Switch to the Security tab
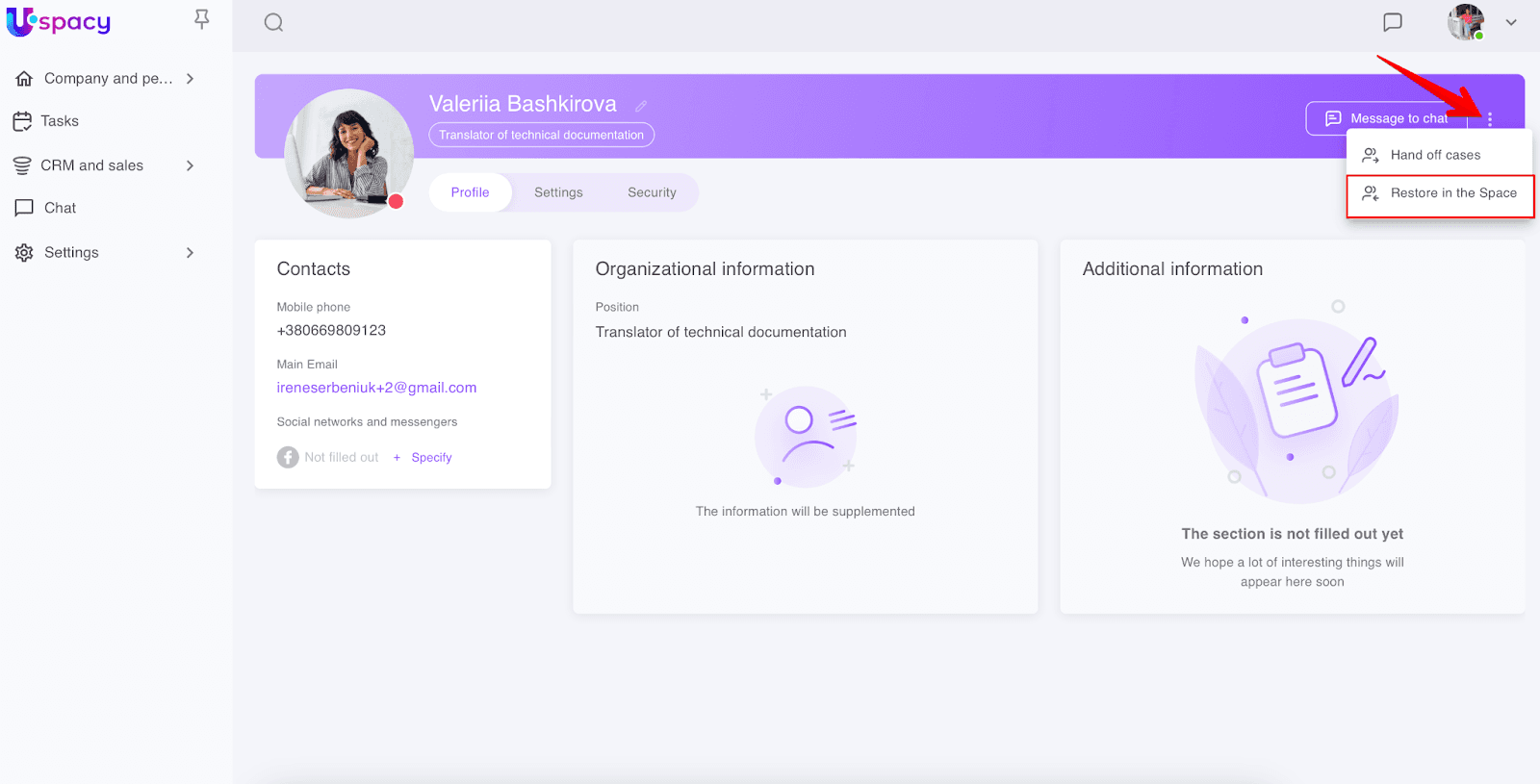Screen dimensions: 1540x784 [652, 192]
